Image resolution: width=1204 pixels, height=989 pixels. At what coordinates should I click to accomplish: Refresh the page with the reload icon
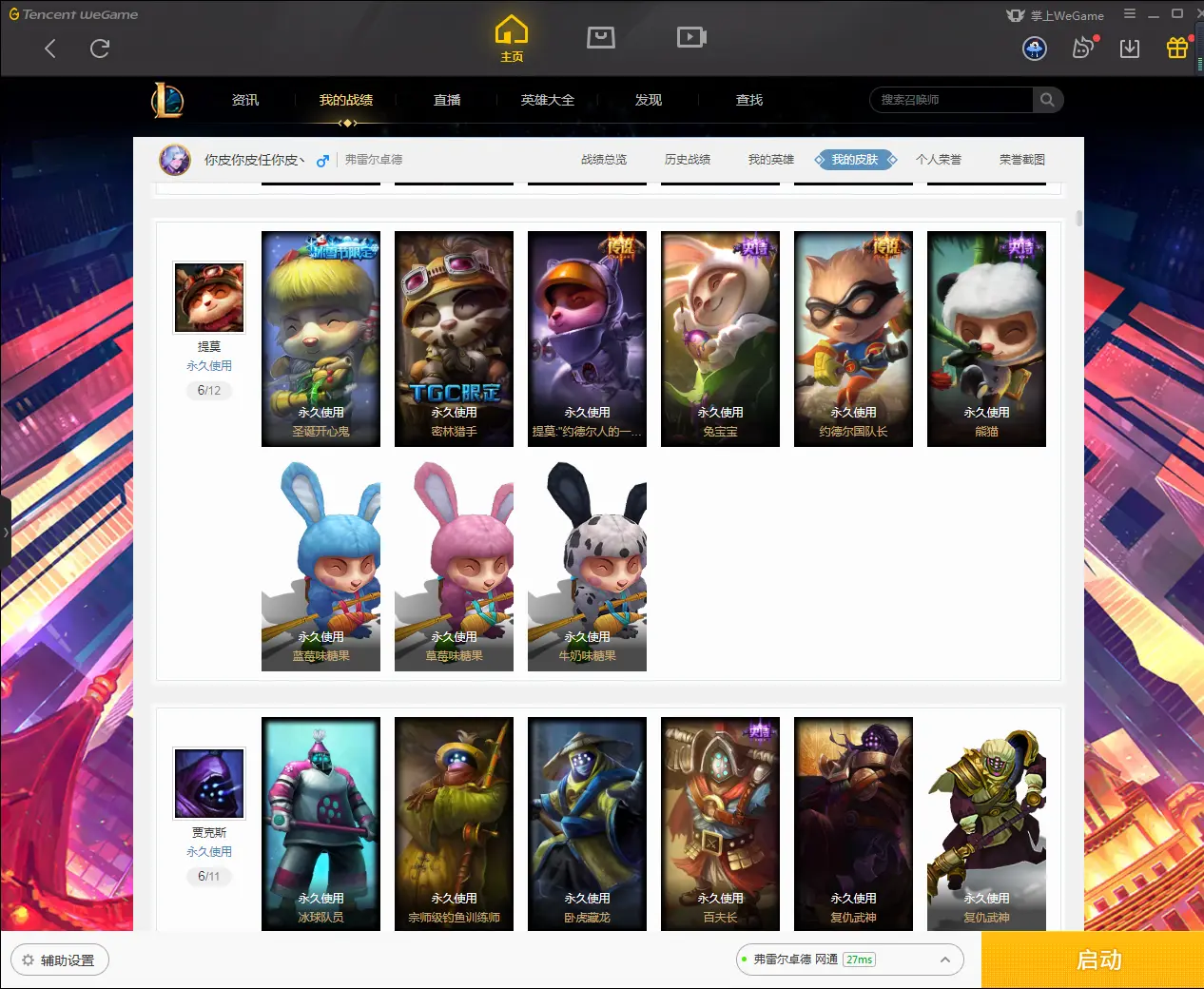point(100,48)
